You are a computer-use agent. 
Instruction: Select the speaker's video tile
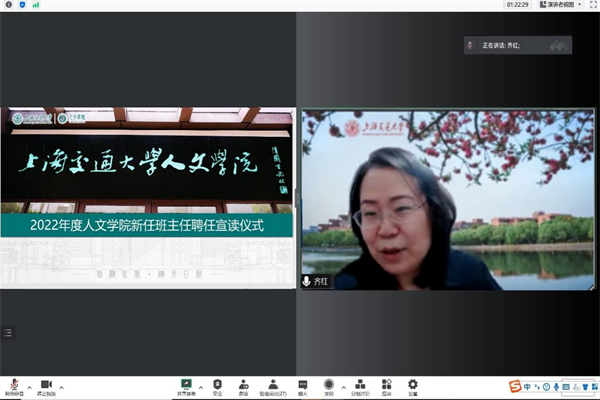(448, 199)
